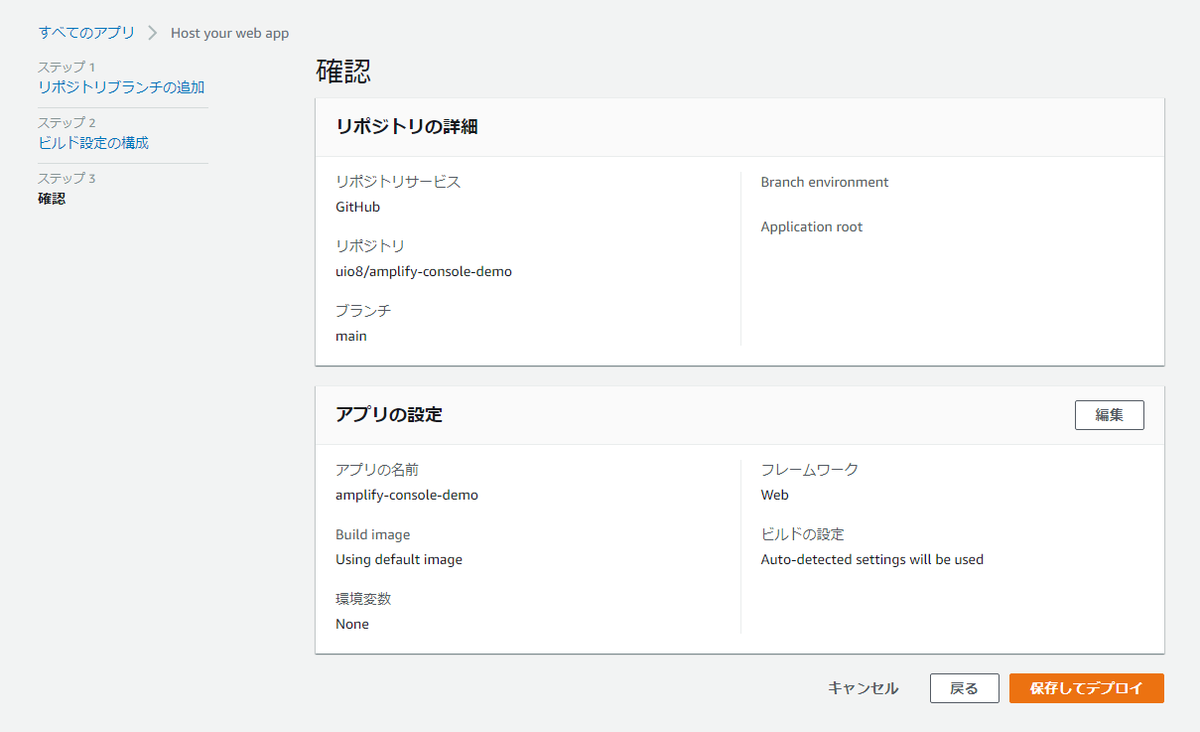
Task: Select Host your web app breadcrumb
Action: 230,33
